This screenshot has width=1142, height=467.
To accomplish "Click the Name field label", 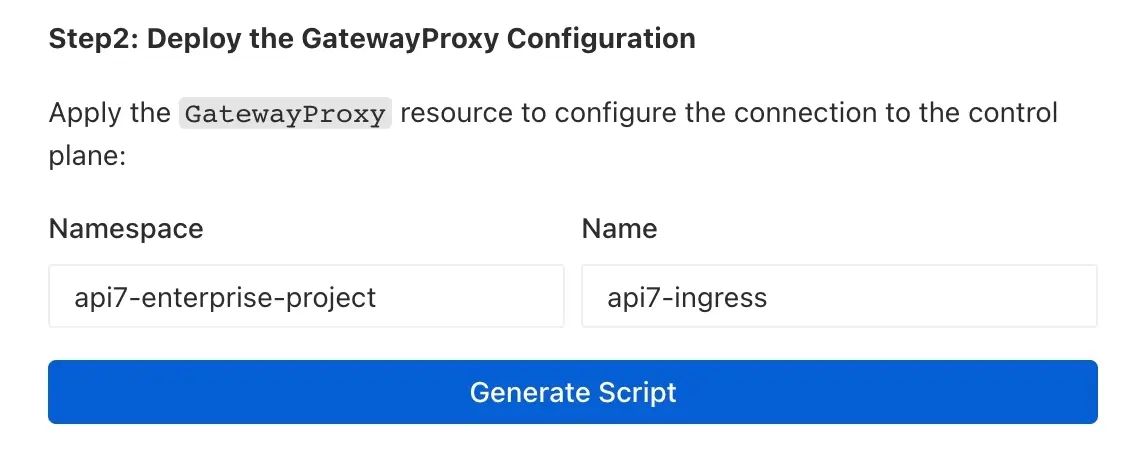I will point(619,229).
